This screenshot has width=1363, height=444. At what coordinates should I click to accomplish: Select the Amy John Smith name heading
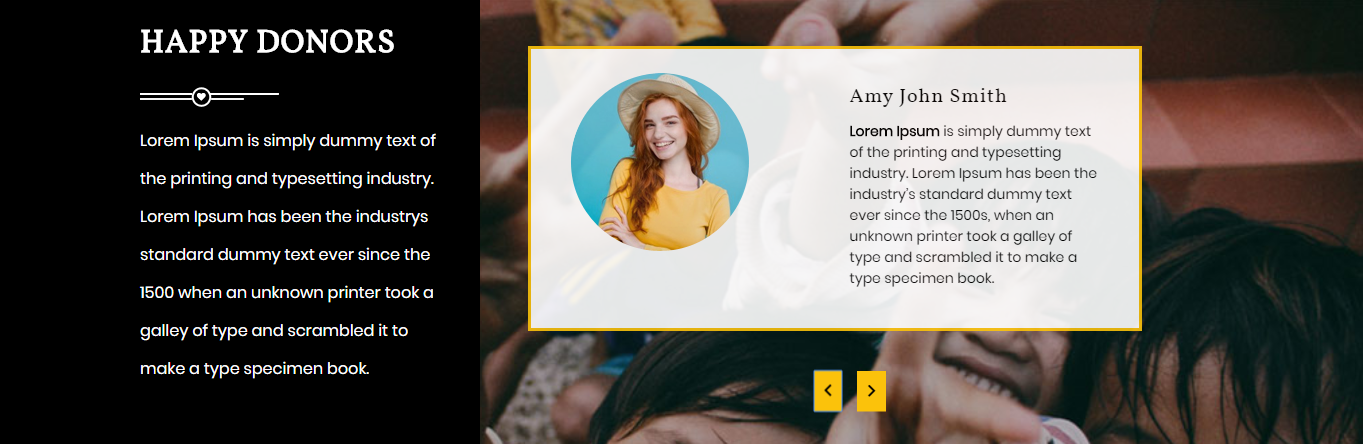pyautogui.click(x=928, y=97)
